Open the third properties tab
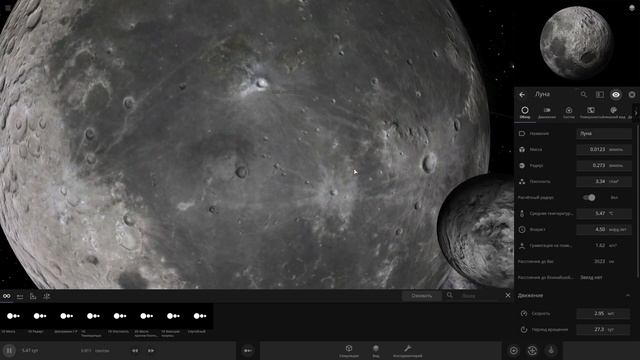Image resolution: width=640 pixels, height=360 pixels. coord(569,112)
